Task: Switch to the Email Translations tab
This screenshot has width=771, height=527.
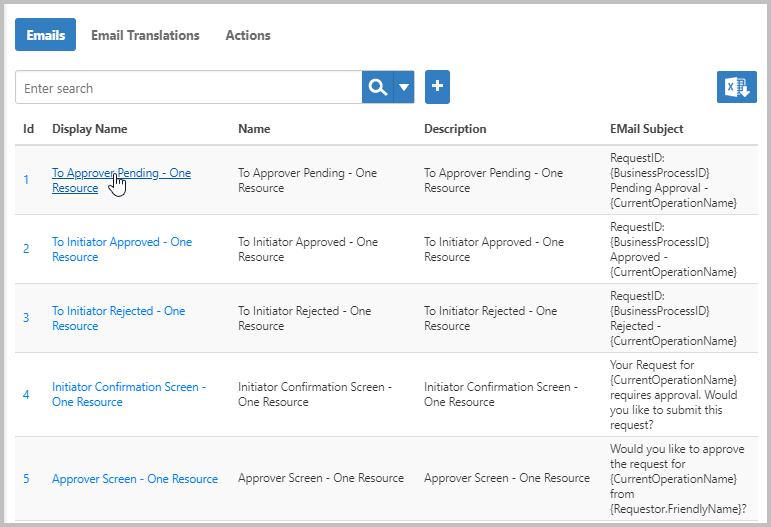Action: tap(145, 35)
